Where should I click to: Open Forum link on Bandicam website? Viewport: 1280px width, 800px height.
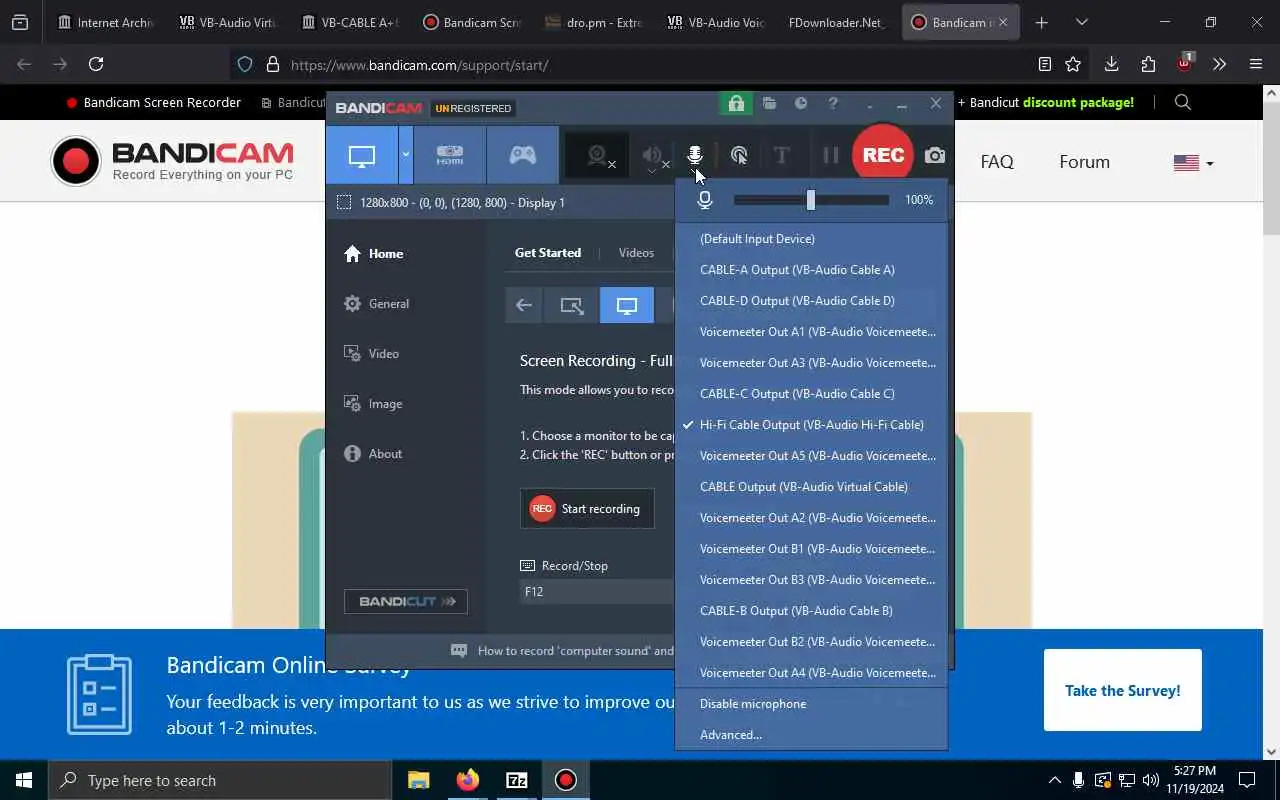tap(1085, 162)
